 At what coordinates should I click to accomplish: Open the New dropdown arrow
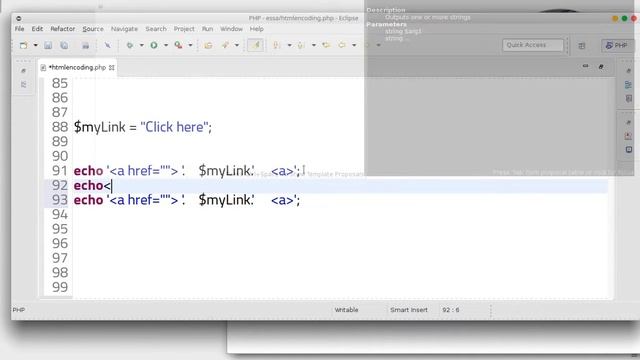point(36,45)
